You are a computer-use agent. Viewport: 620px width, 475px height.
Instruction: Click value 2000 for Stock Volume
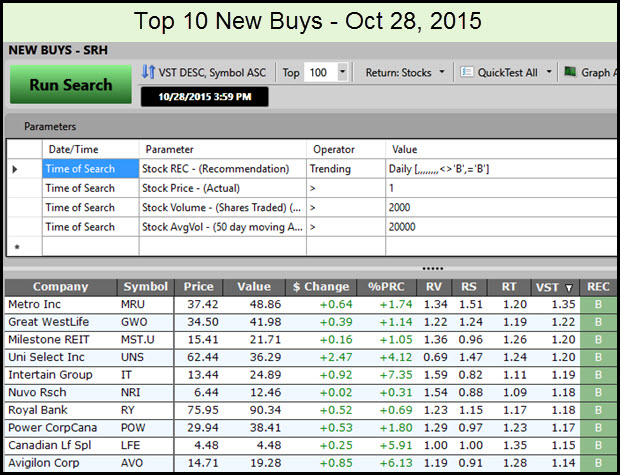pos(501,208)
